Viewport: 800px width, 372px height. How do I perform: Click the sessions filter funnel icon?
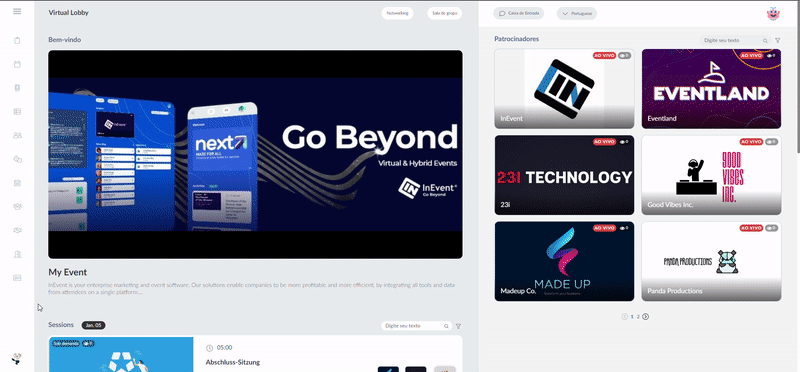(458, 326)
